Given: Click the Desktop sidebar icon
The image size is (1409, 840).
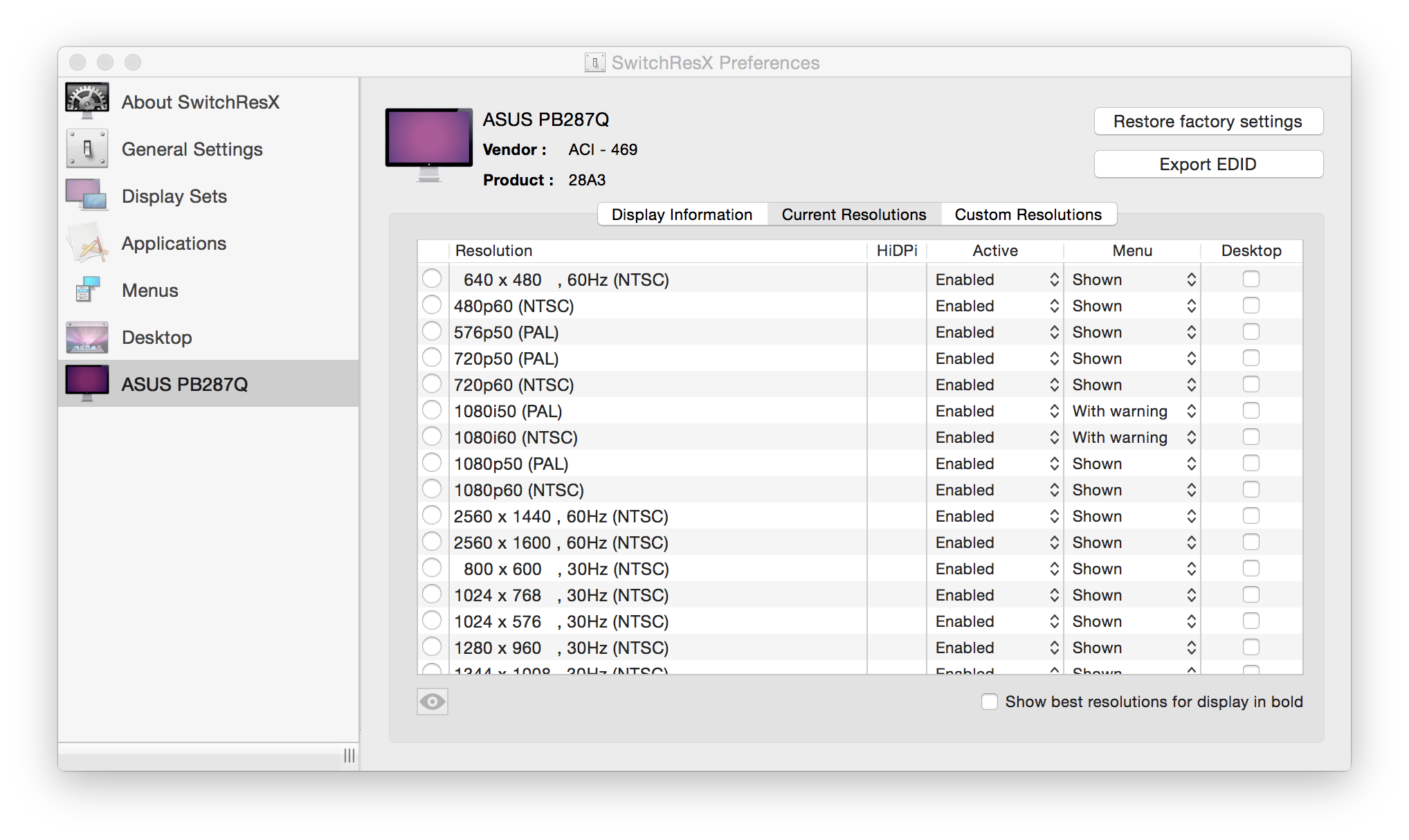Looking at the screenshot, I should [x=87, y=337].
